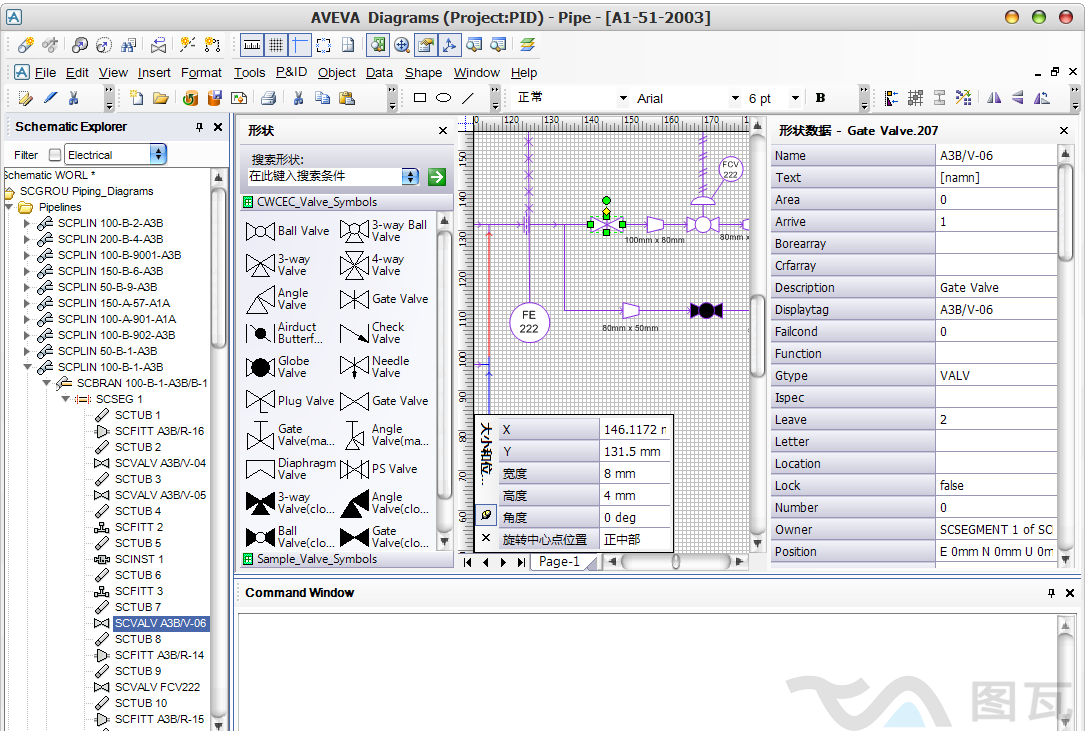Click the Schematic Explorer vertical scrollbar thumb

[x=218, y=267]
